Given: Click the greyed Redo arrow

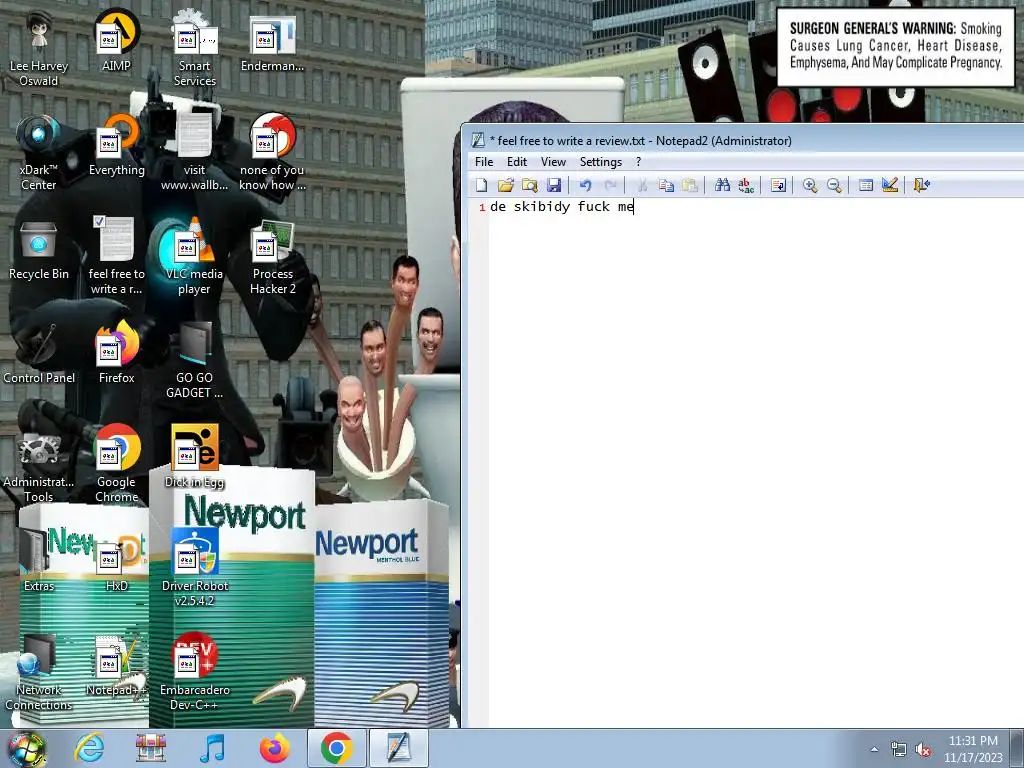Looking at the screenshot, I should (610, 185).
